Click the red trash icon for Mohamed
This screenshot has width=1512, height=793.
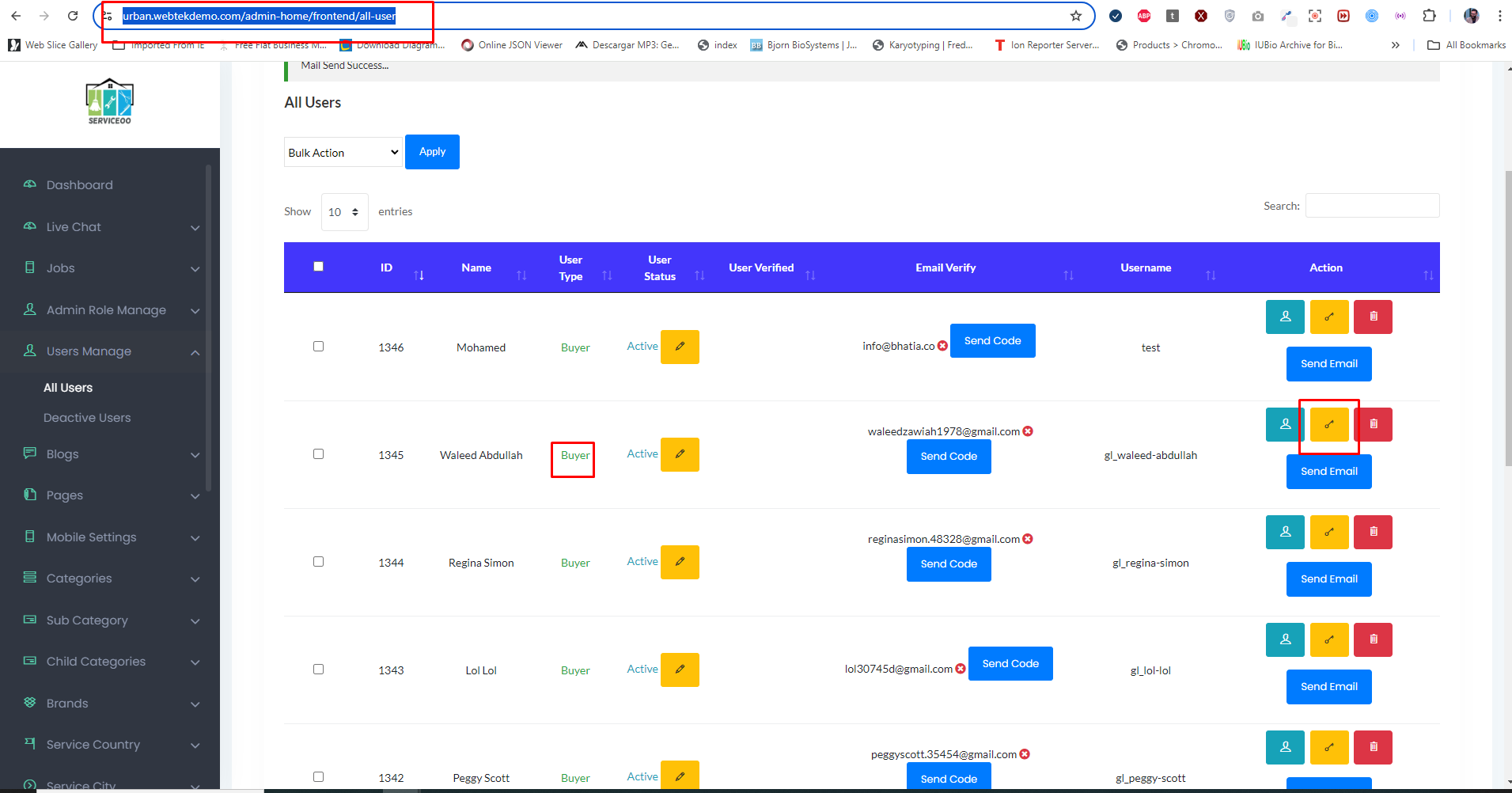pyautogui.click(x=1373, y=317)
